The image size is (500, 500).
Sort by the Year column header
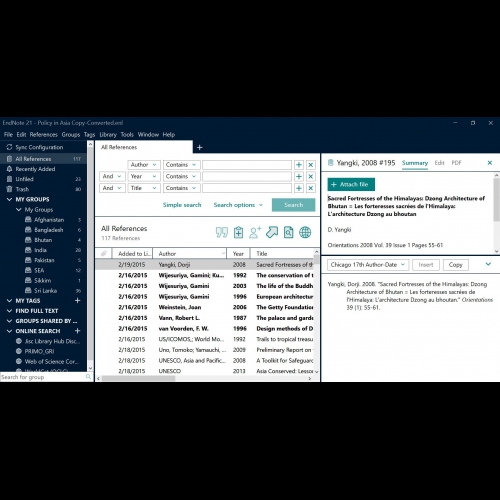point(238,254)
